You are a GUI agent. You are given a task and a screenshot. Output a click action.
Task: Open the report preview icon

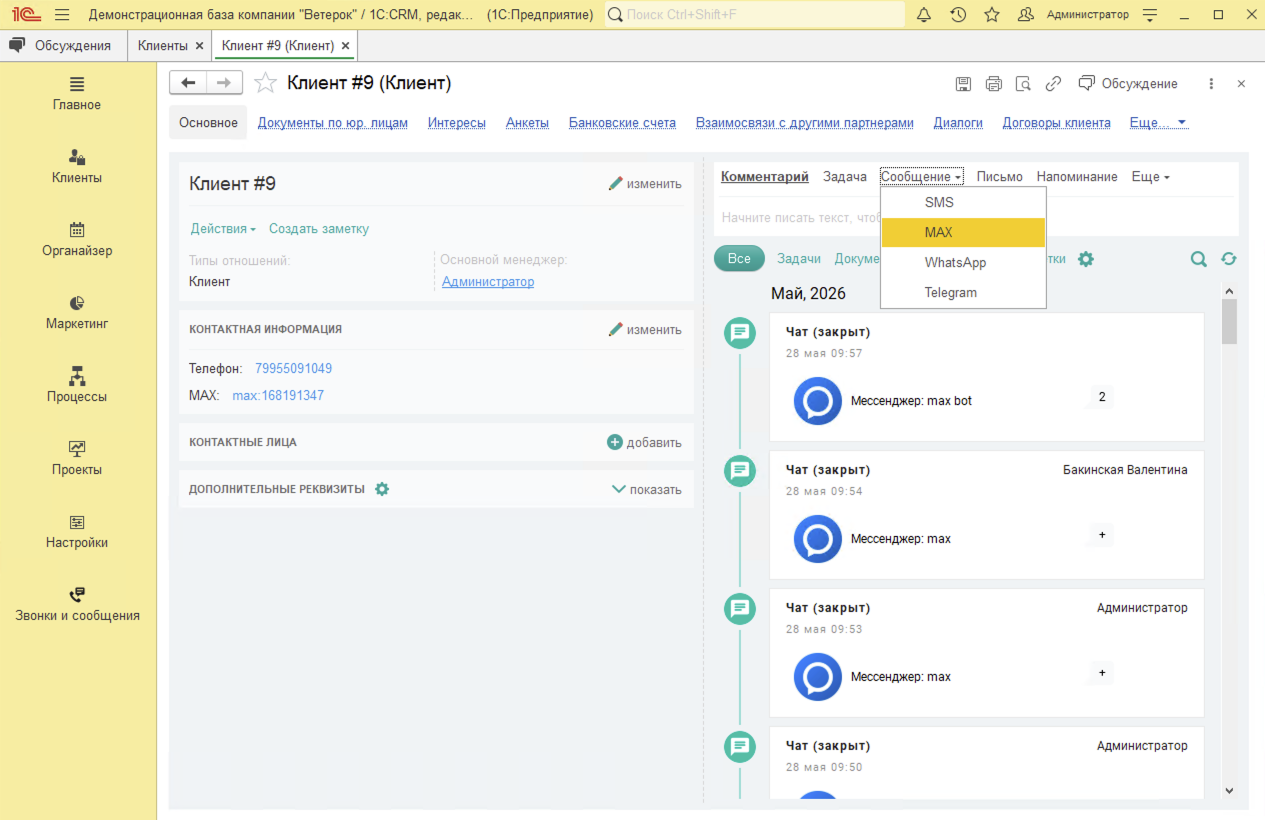[x=1023, y=84]
